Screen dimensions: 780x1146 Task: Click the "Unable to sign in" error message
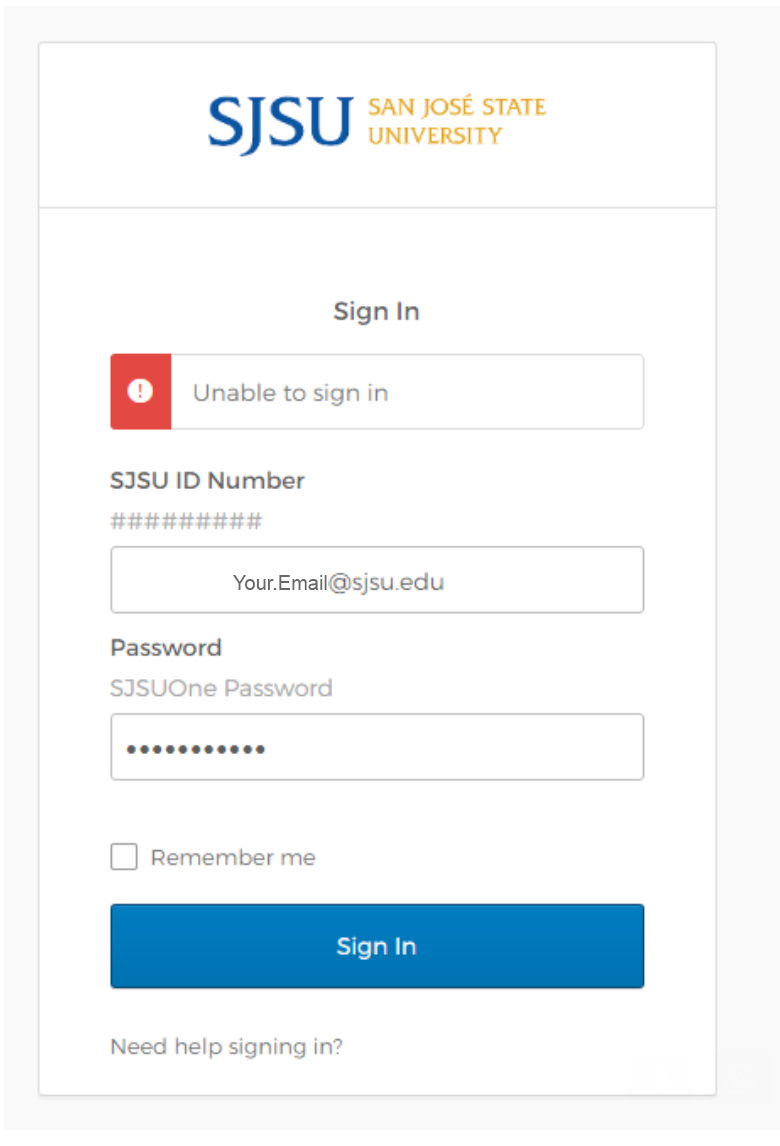click(x=290, y=393)
